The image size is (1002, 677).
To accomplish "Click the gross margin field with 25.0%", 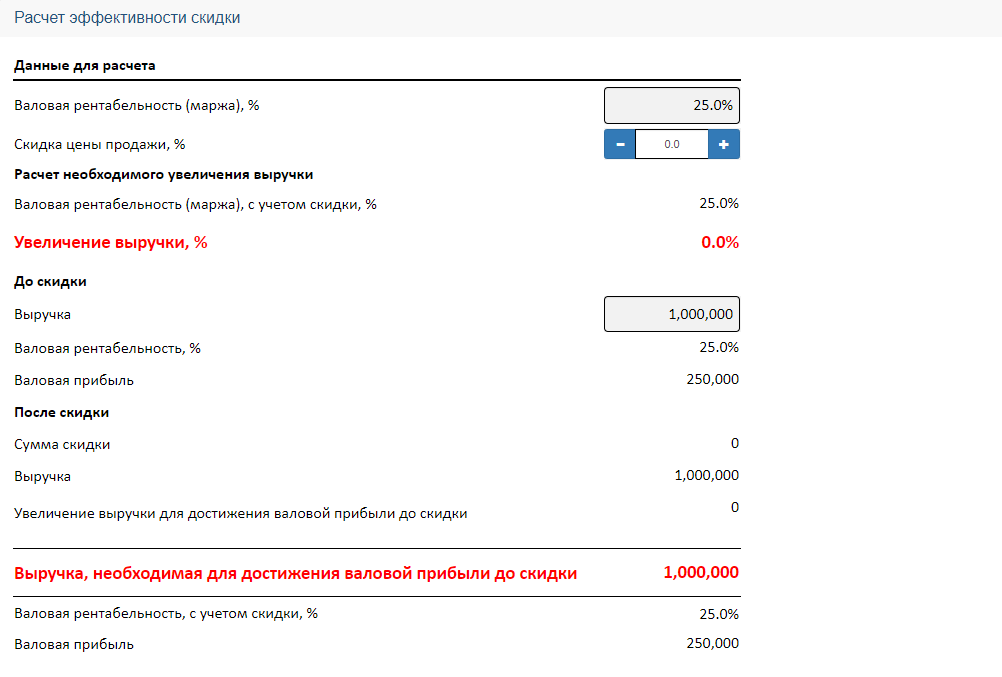I will click(672, 105).
